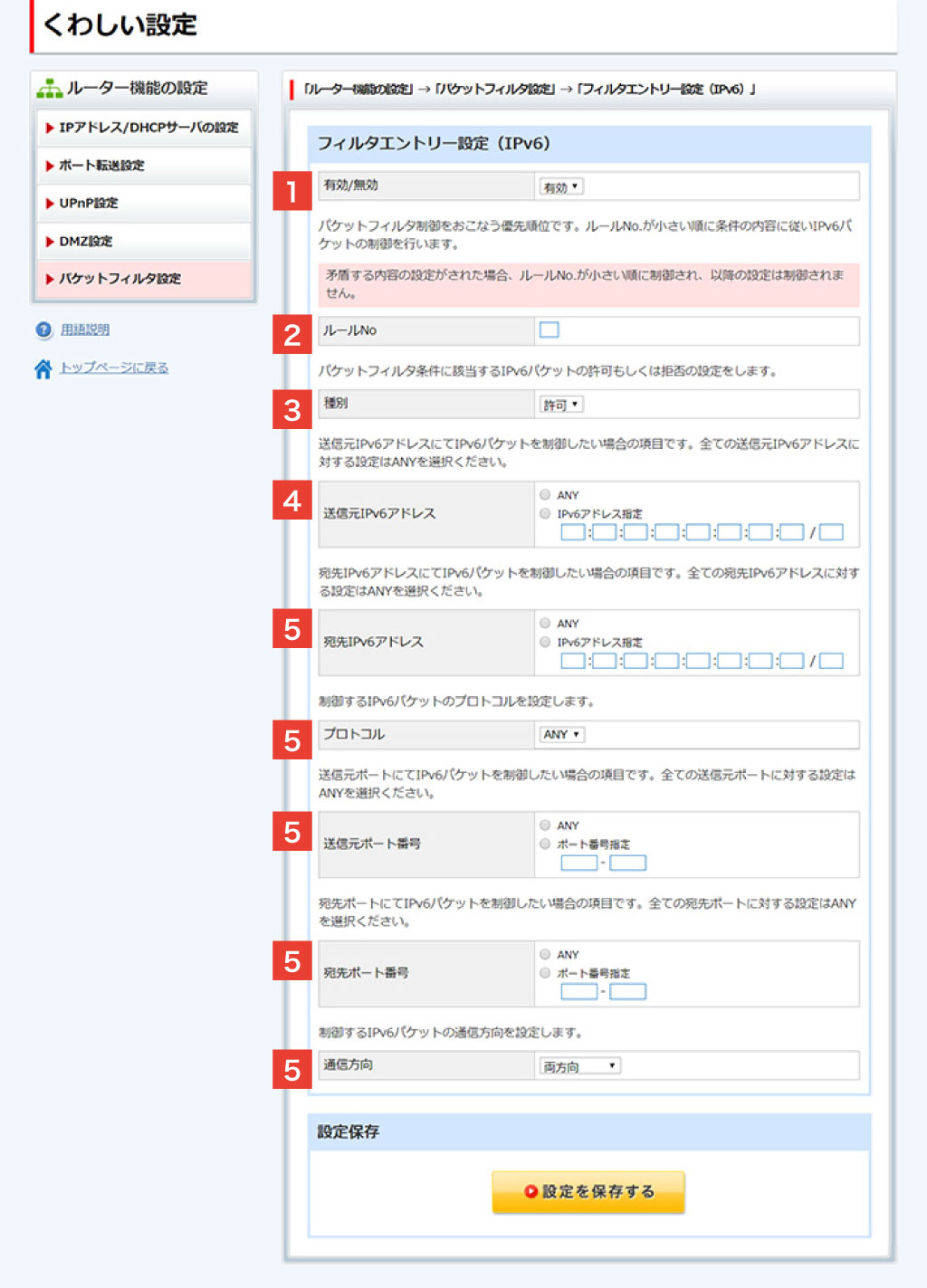Click the red number 3 marker next to 種別

(x=291, y=409)
